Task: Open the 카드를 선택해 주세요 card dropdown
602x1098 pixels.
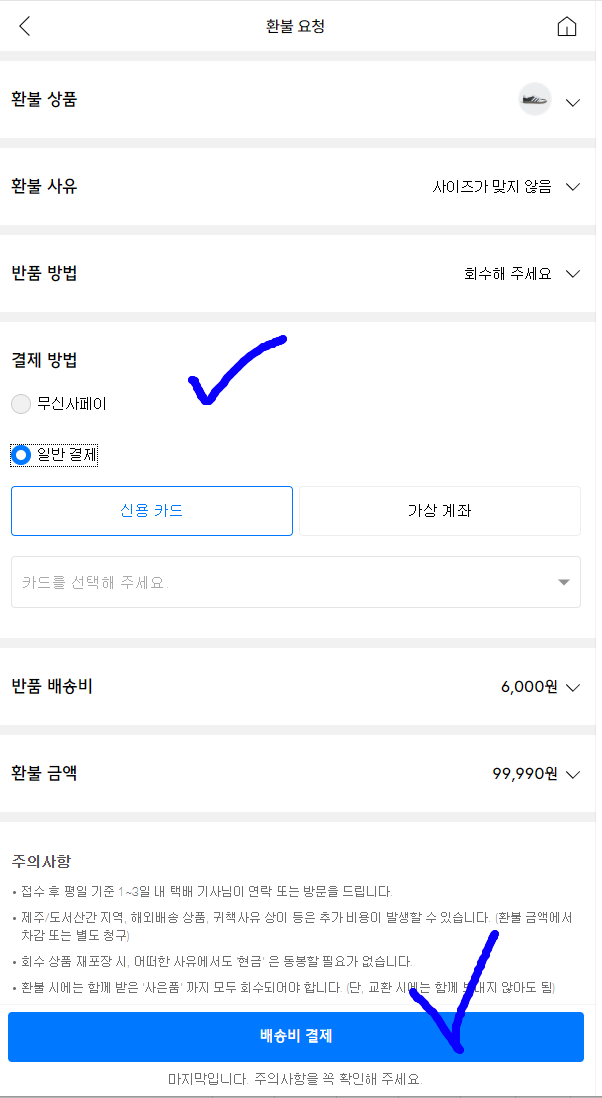Action: tap(295, 581)
